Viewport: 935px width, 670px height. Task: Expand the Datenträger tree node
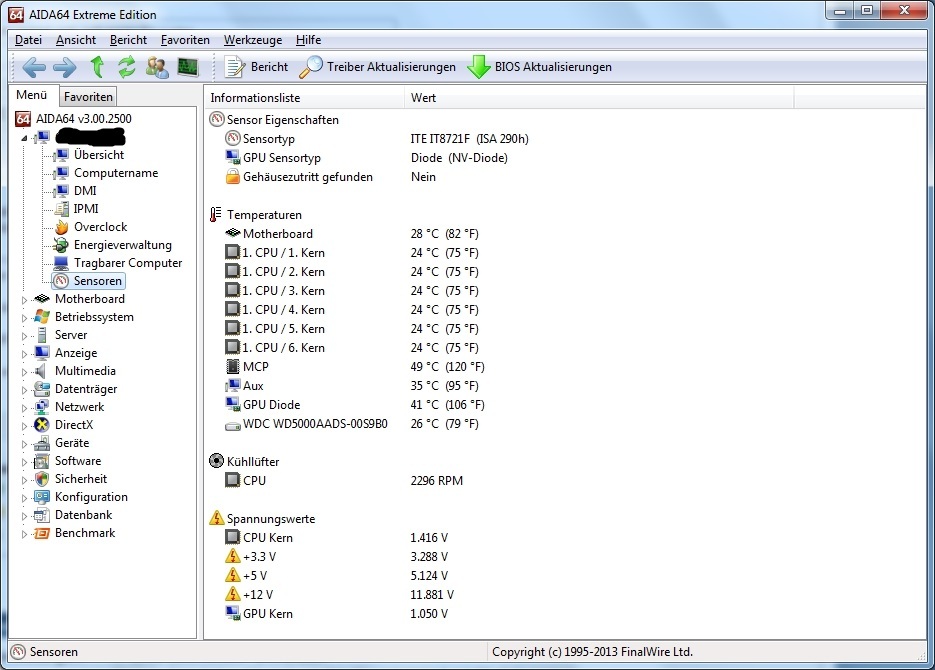pyautogui.click(x=24, y=390)
